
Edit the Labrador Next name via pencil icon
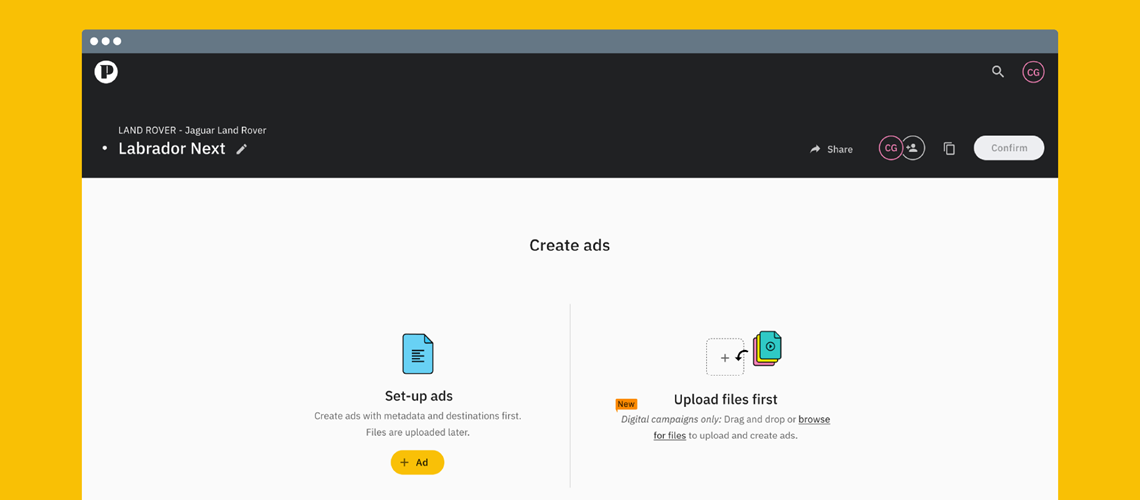242,149
